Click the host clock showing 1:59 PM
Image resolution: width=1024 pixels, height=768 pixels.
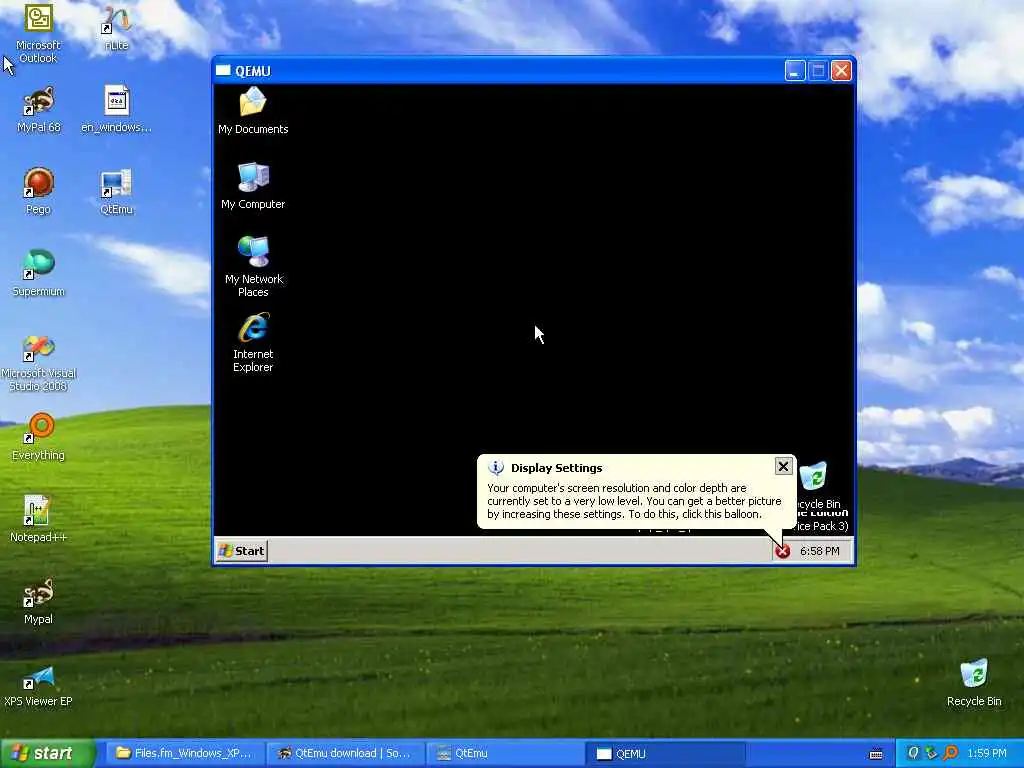(x=987, y=753)
